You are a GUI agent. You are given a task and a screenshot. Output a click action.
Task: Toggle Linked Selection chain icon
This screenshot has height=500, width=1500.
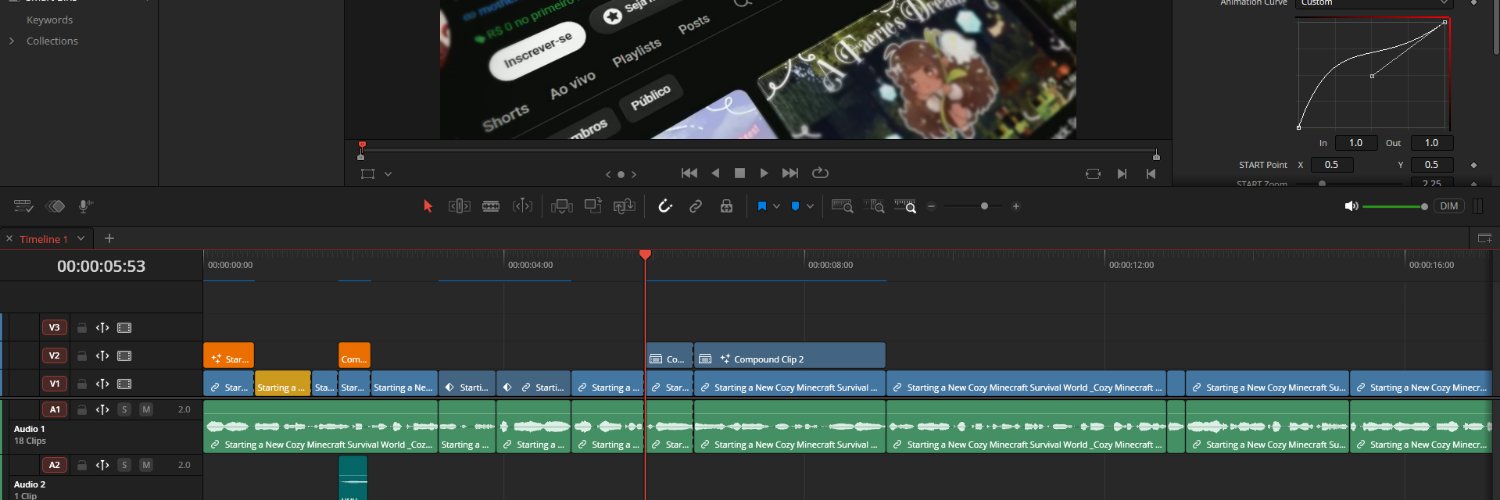click(x=696, y=206)
